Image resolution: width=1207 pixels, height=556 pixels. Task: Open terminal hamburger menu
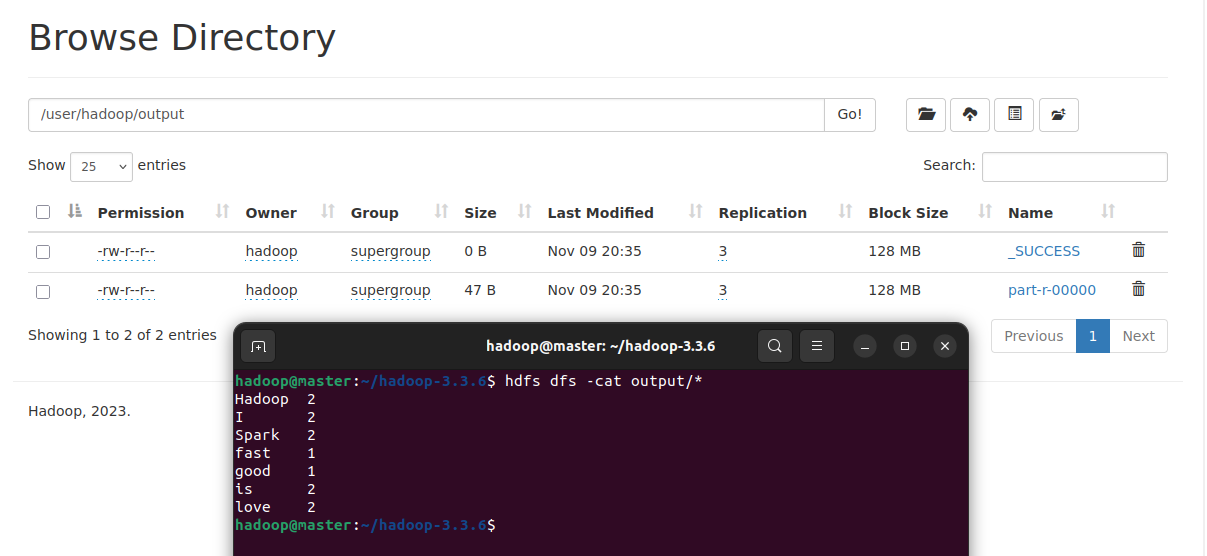point(817,346)
